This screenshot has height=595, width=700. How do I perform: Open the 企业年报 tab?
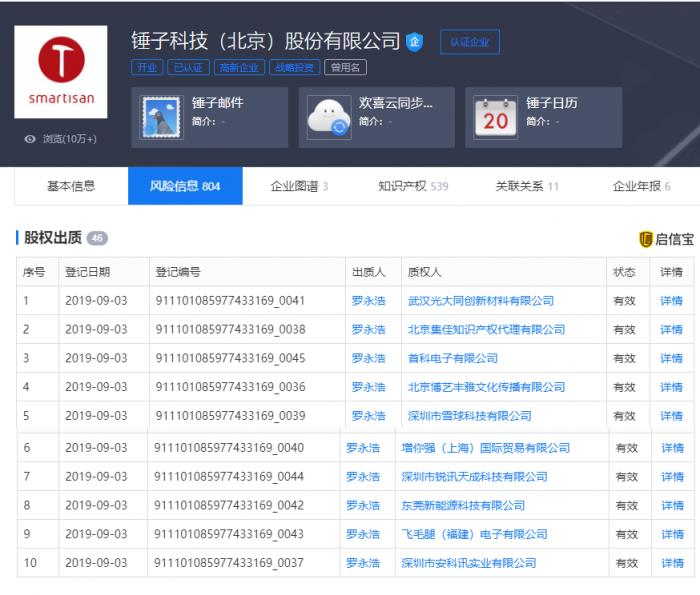point(641,186)
